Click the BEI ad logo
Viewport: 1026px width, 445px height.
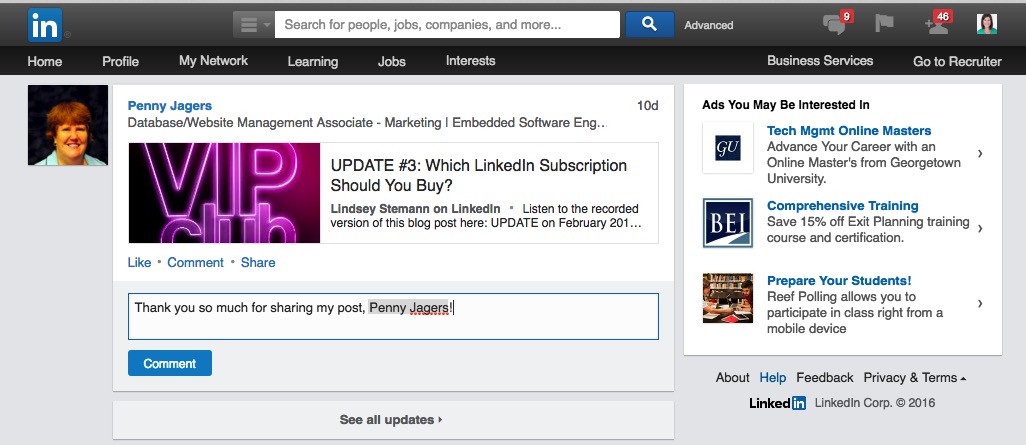point(728,222)
